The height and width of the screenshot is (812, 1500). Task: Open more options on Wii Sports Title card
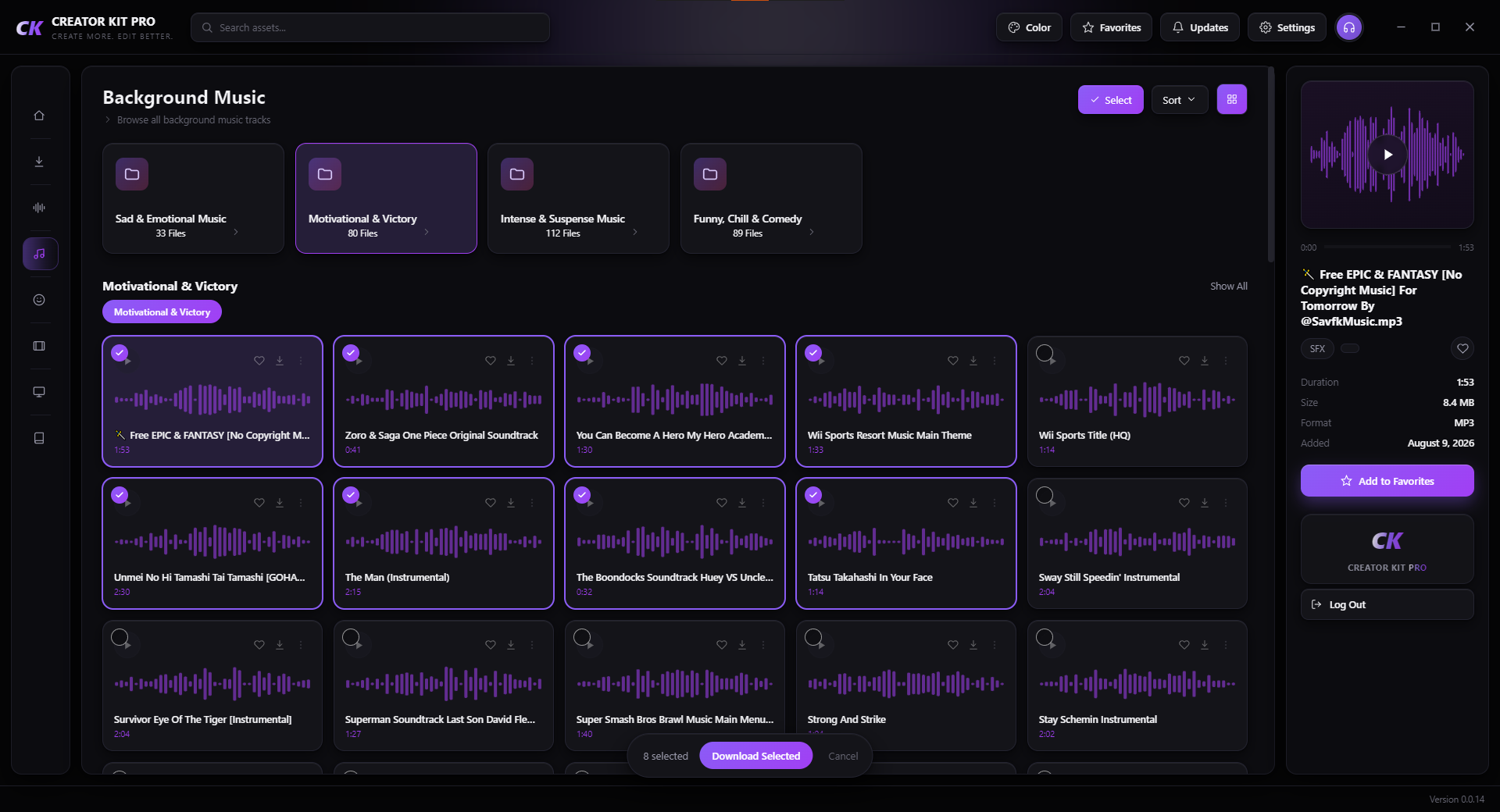1226,361
